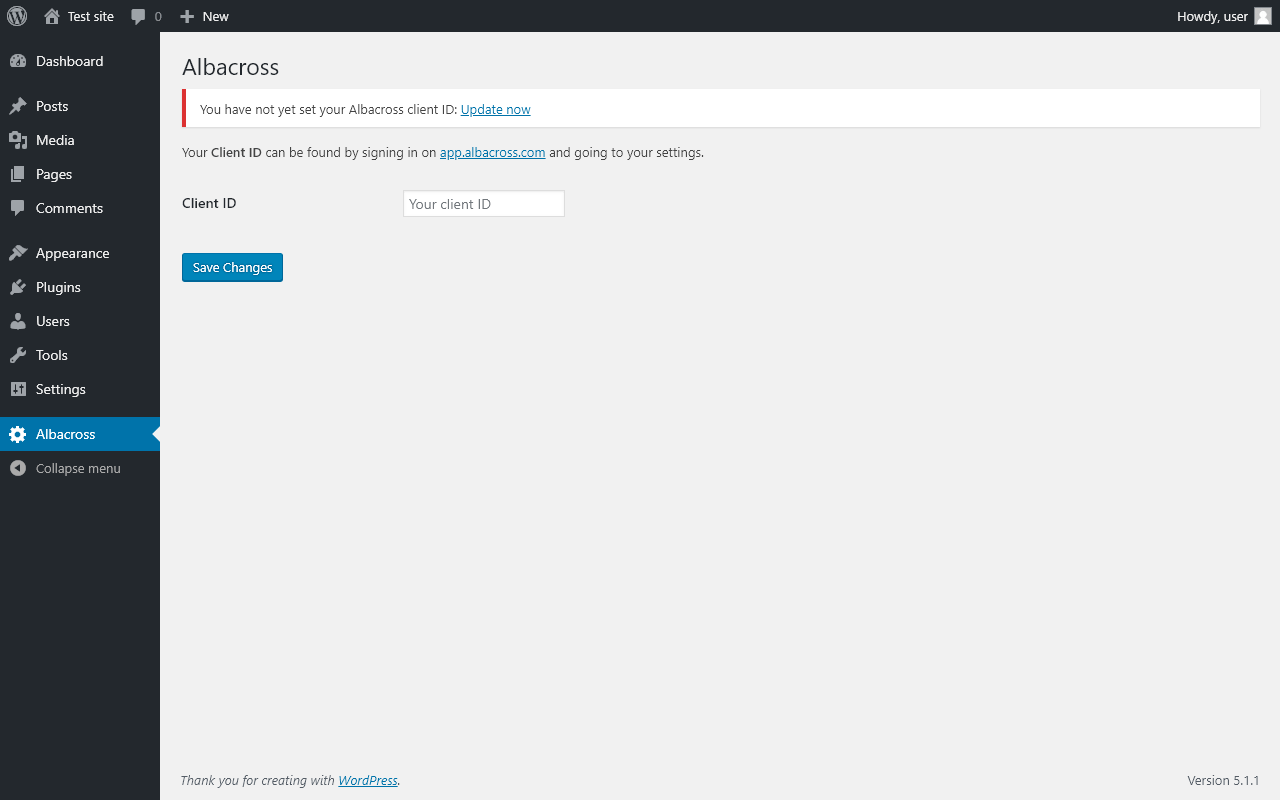This screenshot has width=1280, height=800.
Task: Click the Posts pushpin icon
Action: 18,106
